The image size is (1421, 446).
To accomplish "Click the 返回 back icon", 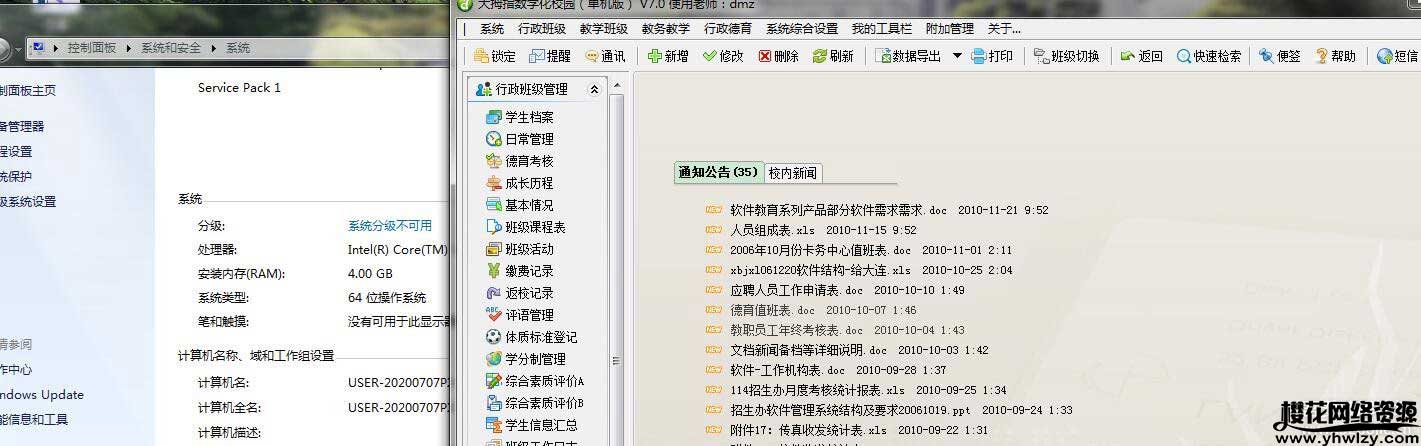I will (x=1141, y=56).
